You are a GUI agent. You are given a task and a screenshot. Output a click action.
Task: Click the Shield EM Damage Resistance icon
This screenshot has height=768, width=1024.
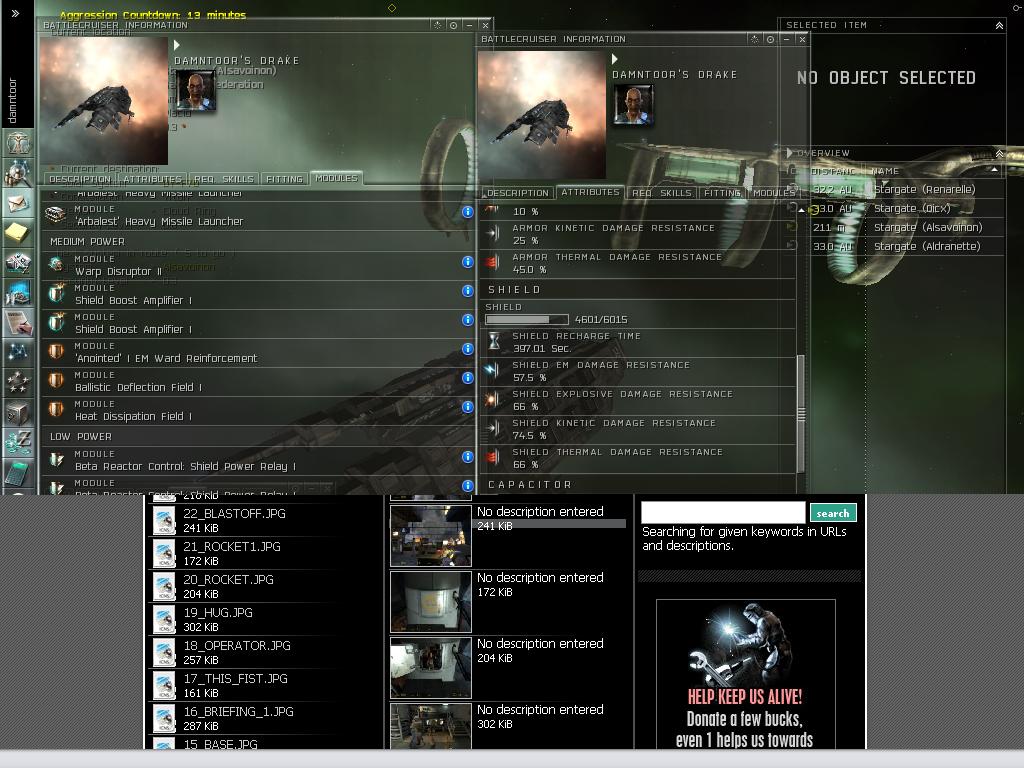tap(494, 370)
